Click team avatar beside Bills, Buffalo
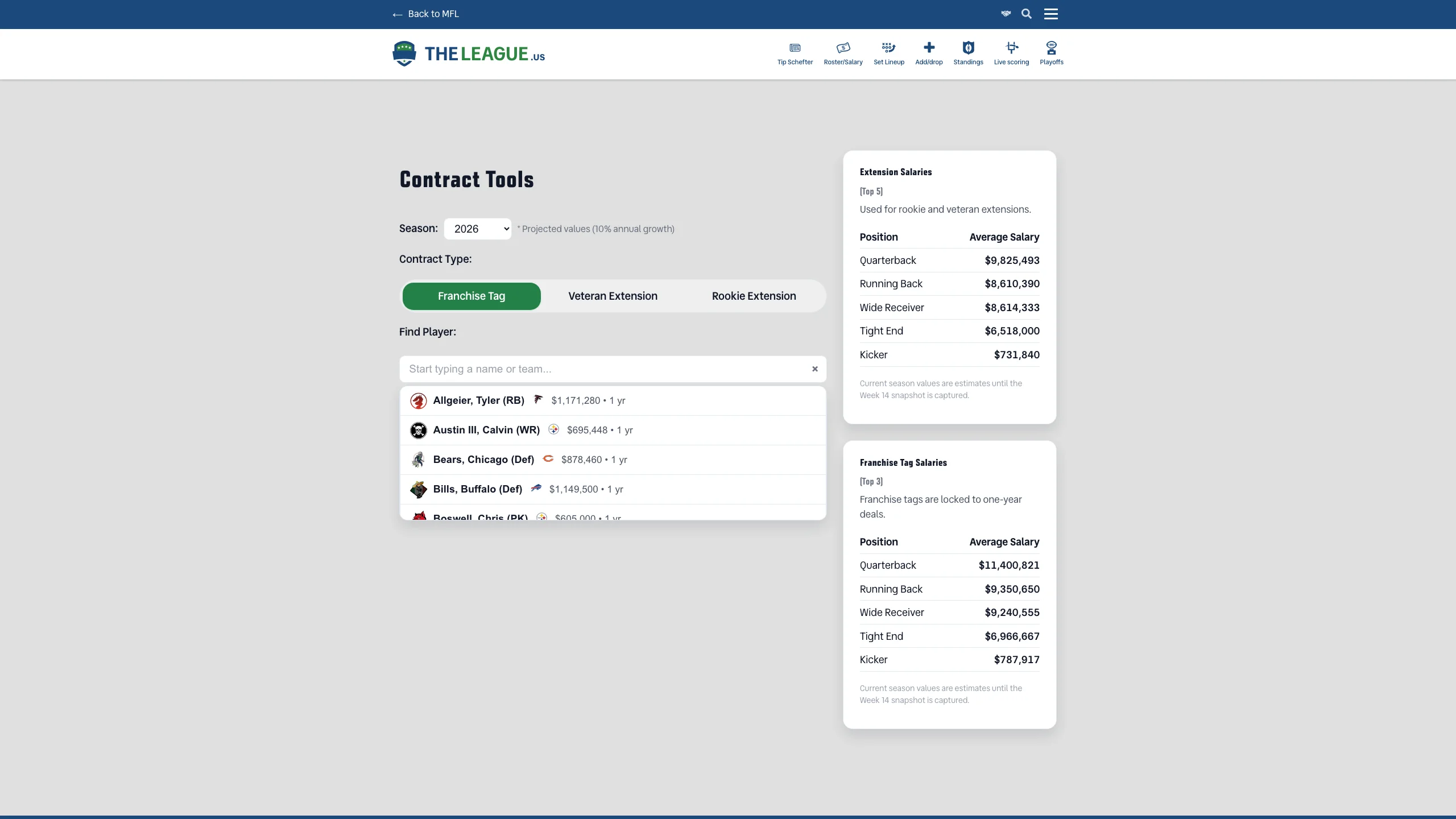 coord(419,489)
